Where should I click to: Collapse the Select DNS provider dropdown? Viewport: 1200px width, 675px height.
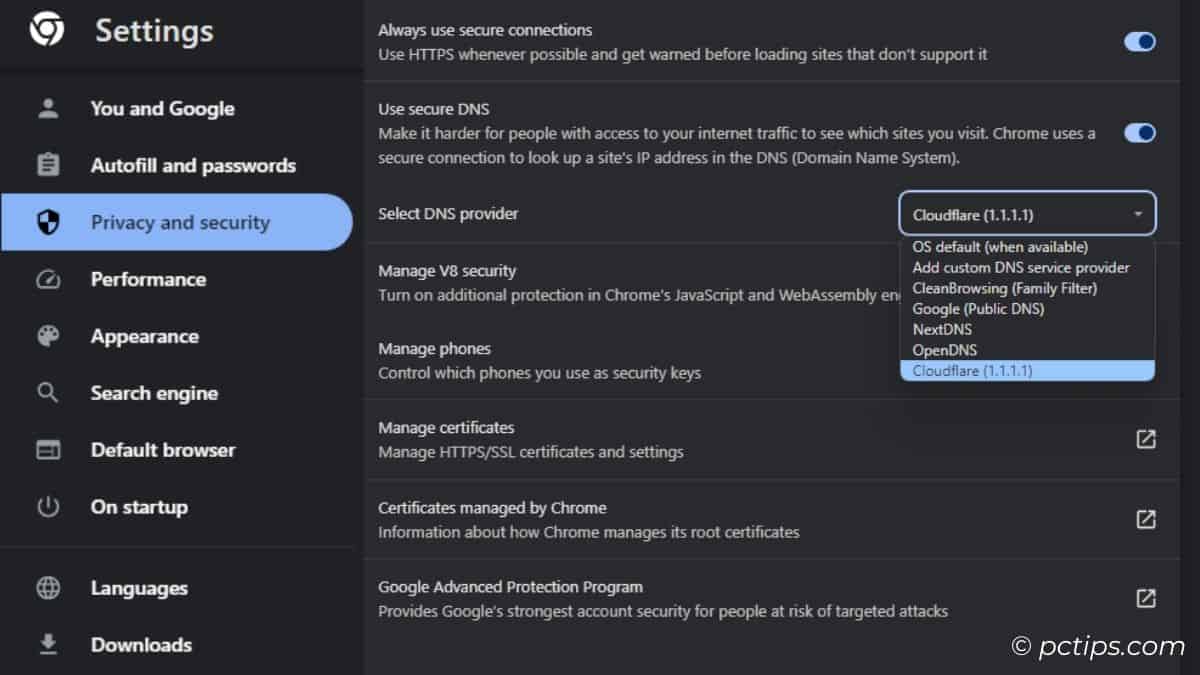(x=1027, y=214)
